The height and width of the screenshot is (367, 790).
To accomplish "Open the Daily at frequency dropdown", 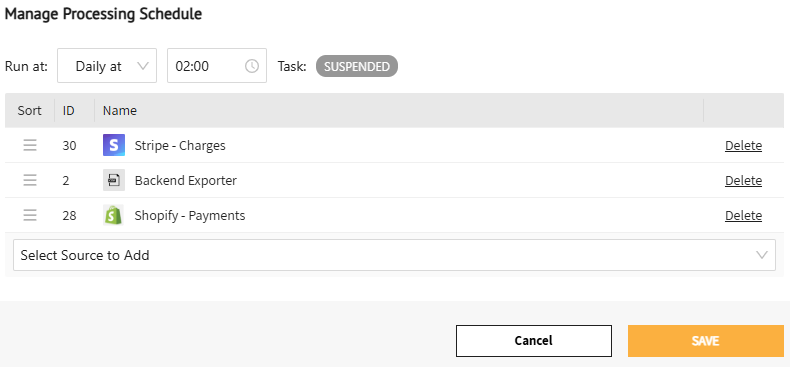I will pos(107,66).
